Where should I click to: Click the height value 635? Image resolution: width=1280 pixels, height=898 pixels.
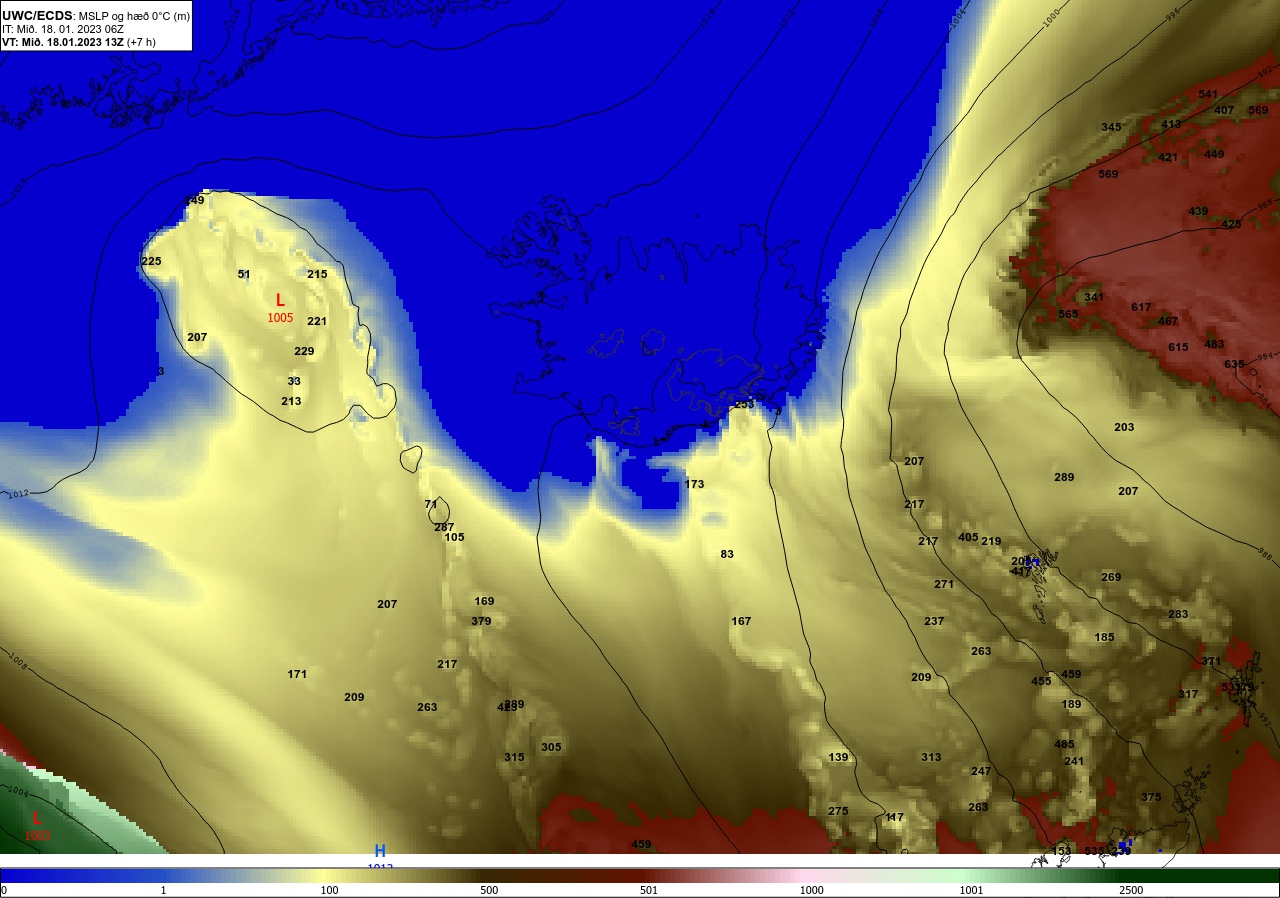pyautogui.click(x=1234, y=364)
